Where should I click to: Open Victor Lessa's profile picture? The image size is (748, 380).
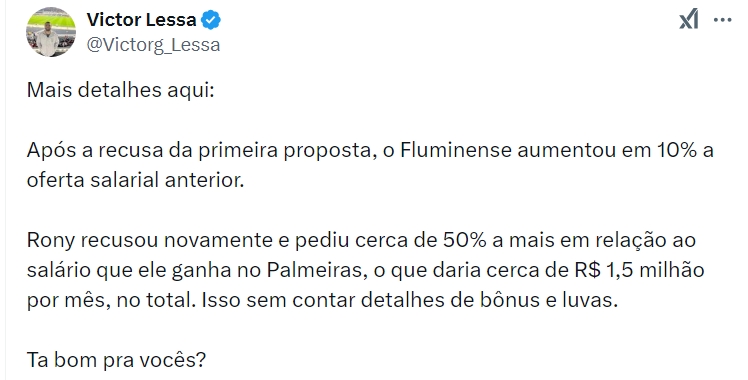click(51, 32)
